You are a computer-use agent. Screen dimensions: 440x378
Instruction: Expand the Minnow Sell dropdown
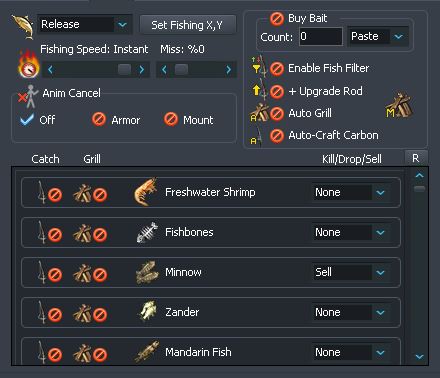pyautogui.click(x=380, y=272)
